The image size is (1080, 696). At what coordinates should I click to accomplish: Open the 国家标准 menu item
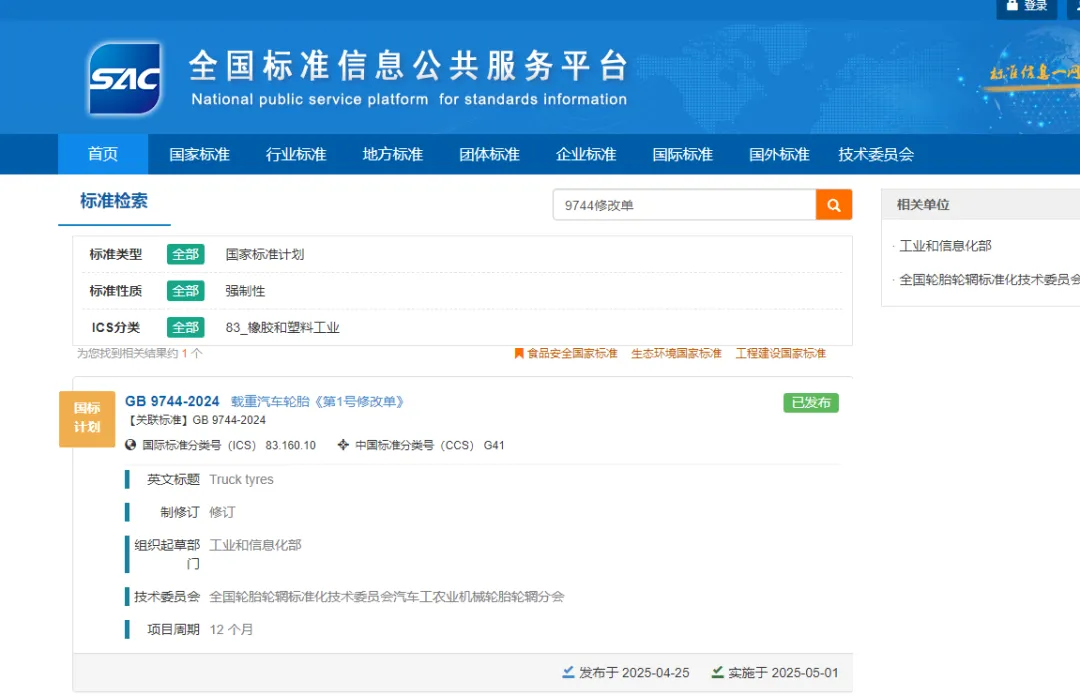pyautogui.click(x=200, y=154)
